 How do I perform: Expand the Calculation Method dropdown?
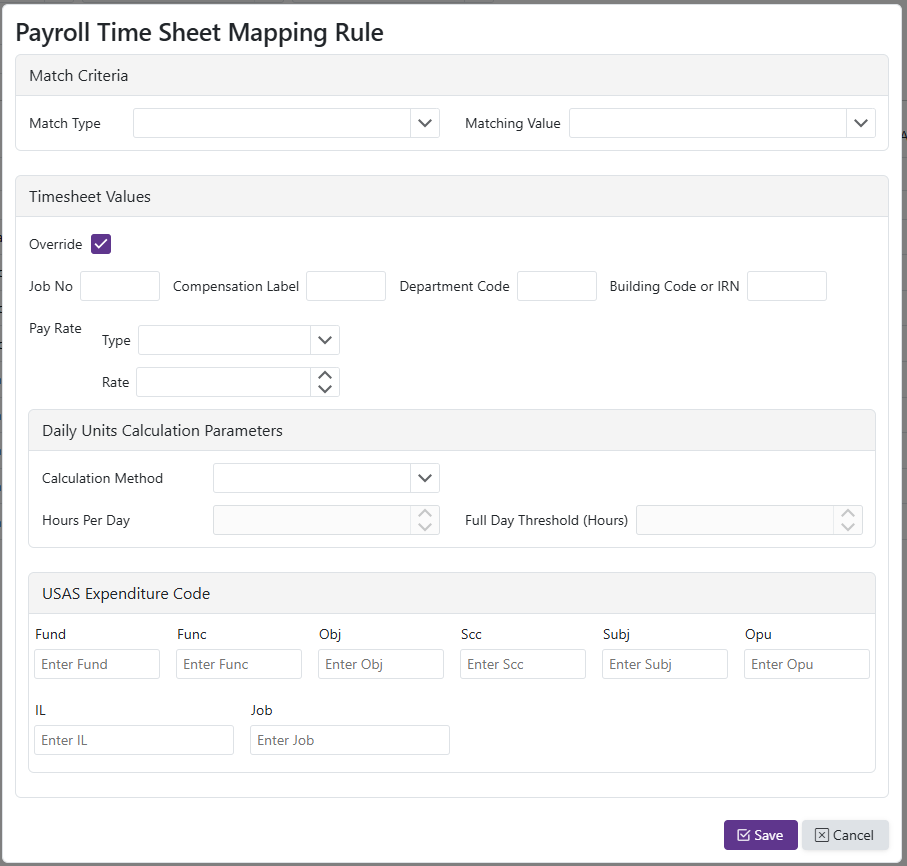pos(425,478)
